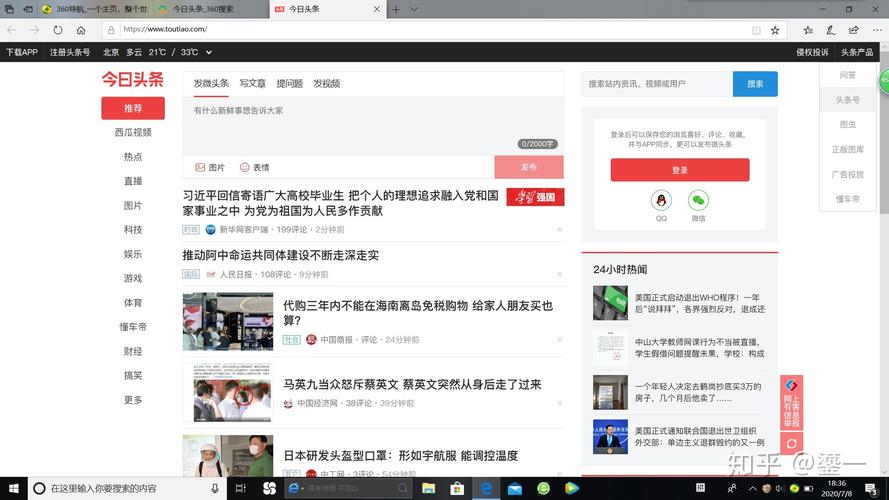Open the notification center icon
The image size is (889, 500).
871,488
